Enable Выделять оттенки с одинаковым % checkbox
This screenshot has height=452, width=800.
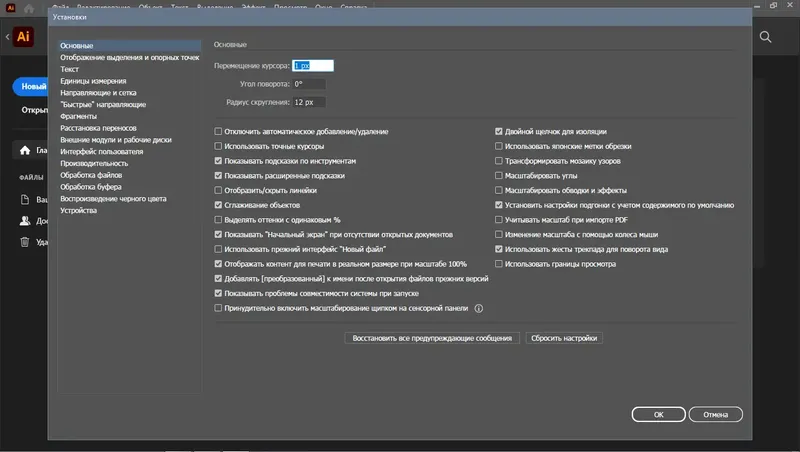pyautogui.click(x=218, y=220)
